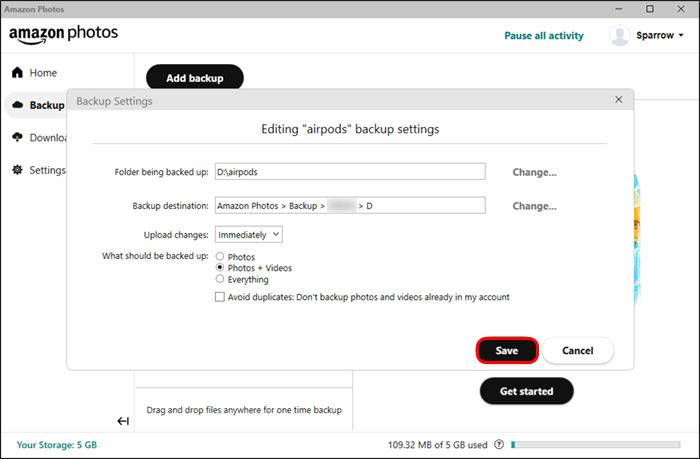The height and width of the screenshot is (459, 700).
Task: Click the drag and drop backup area text
Action: click(x=244, y=410)
